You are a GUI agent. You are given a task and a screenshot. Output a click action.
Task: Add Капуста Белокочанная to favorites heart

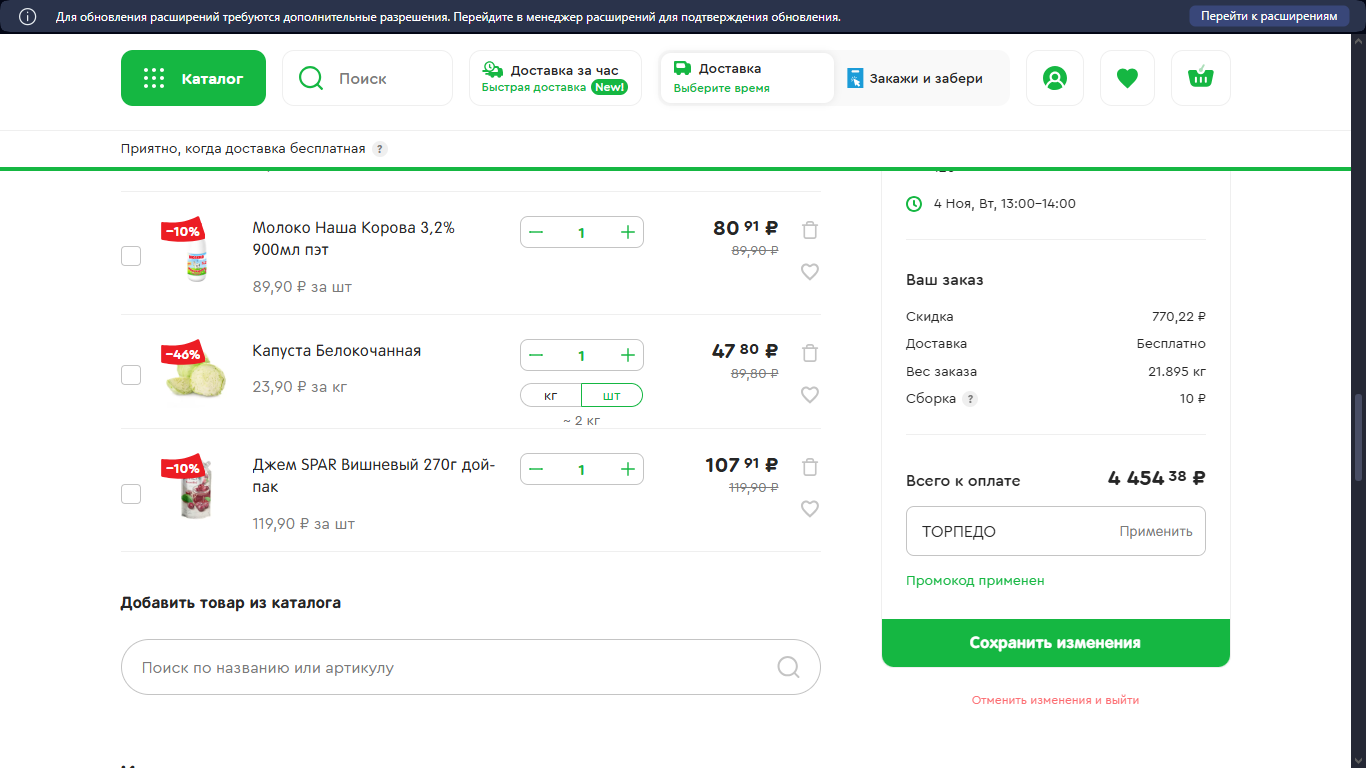(x=810, y=395)
